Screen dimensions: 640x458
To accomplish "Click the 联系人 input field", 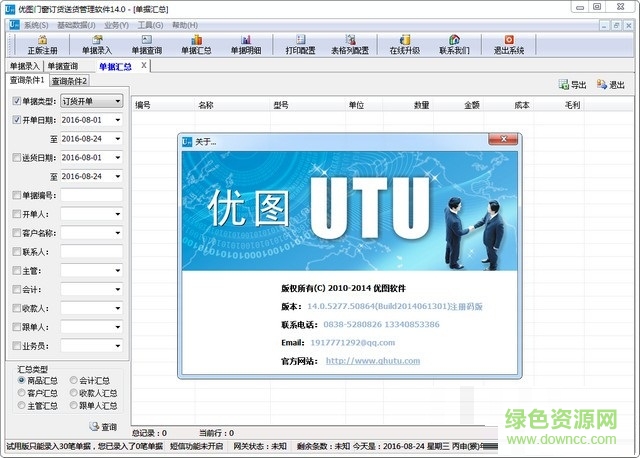I will [x=91, y=251].
